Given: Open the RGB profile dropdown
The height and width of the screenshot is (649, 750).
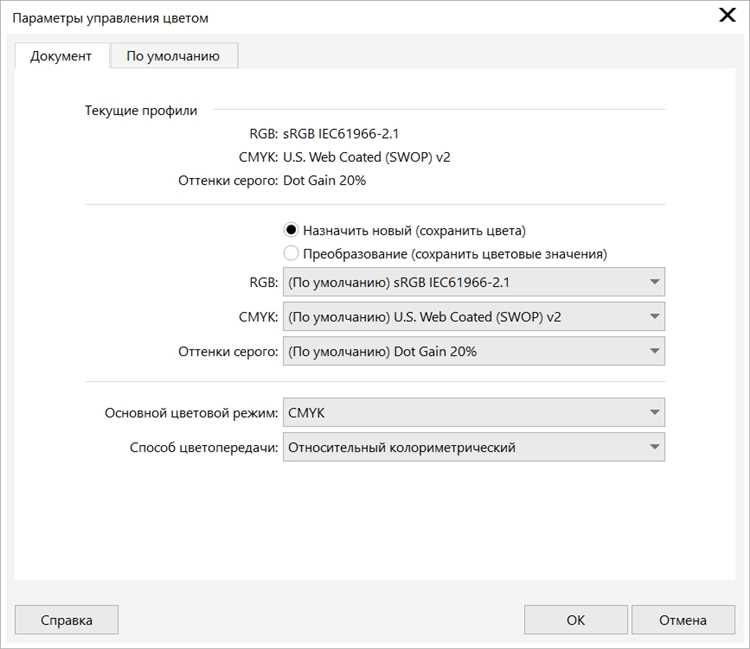Looking at the screenshot, I should [x=474, y=282].
